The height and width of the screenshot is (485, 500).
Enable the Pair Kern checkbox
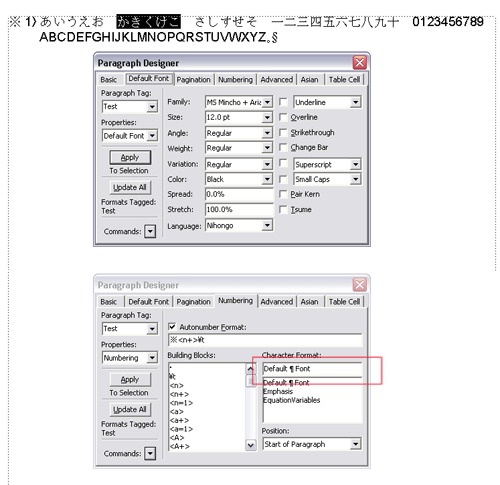point(283,194)
